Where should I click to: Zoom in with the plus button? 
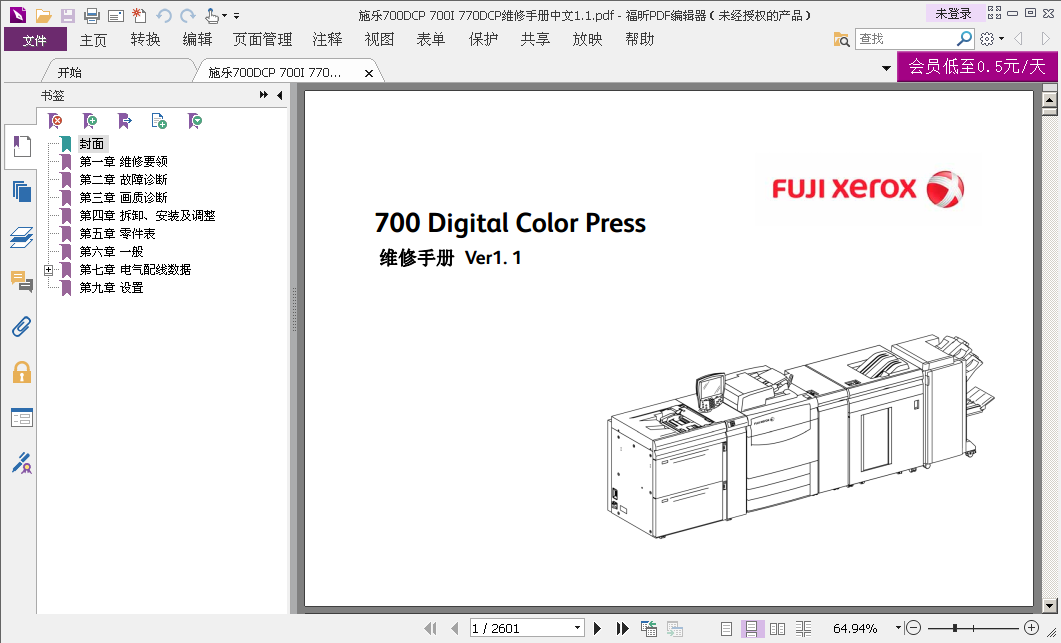[x=1031, y=628]
